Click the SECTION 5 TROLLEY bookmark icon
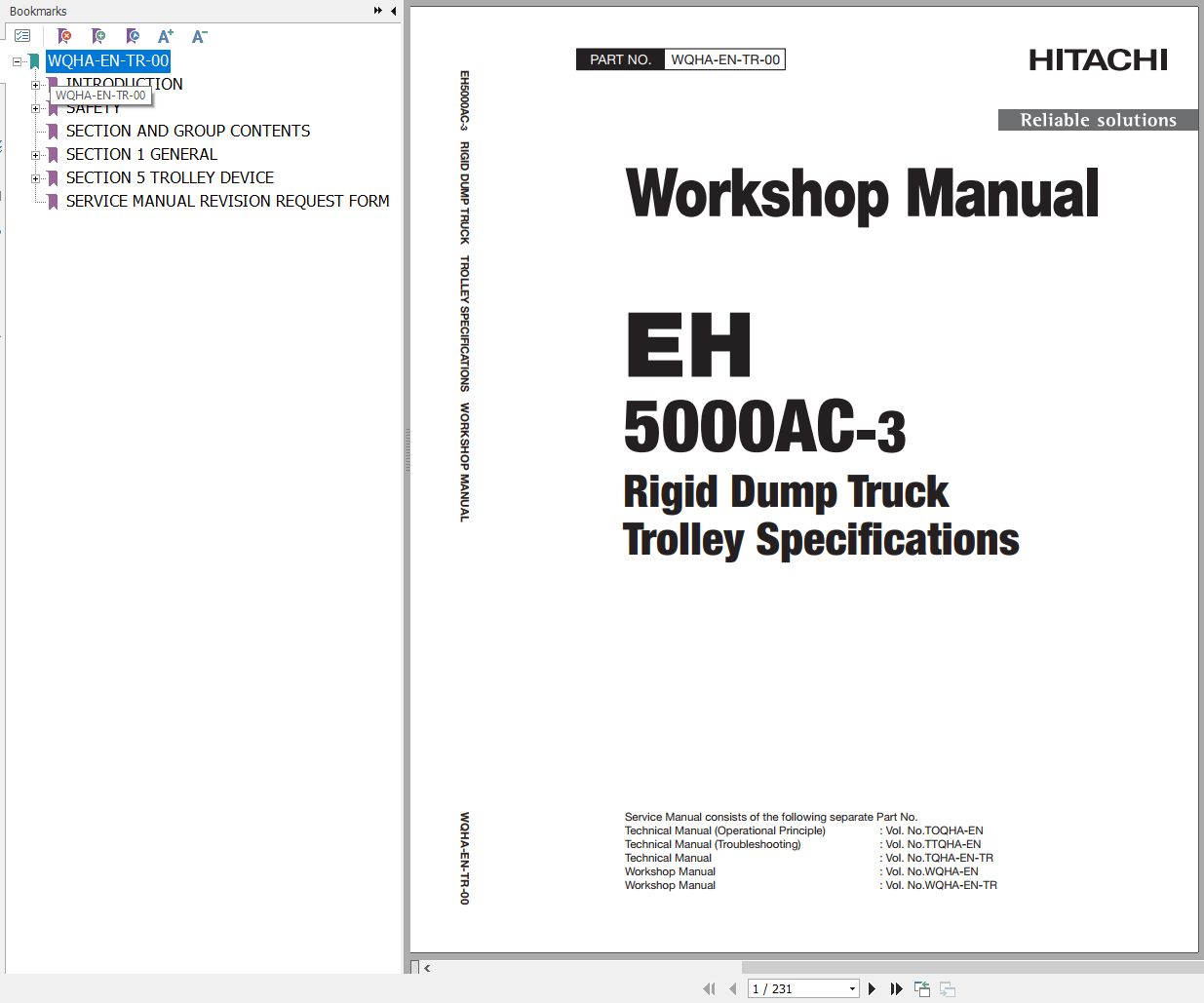This screenshot has width=1204, height=1003. tap(54, 178)
